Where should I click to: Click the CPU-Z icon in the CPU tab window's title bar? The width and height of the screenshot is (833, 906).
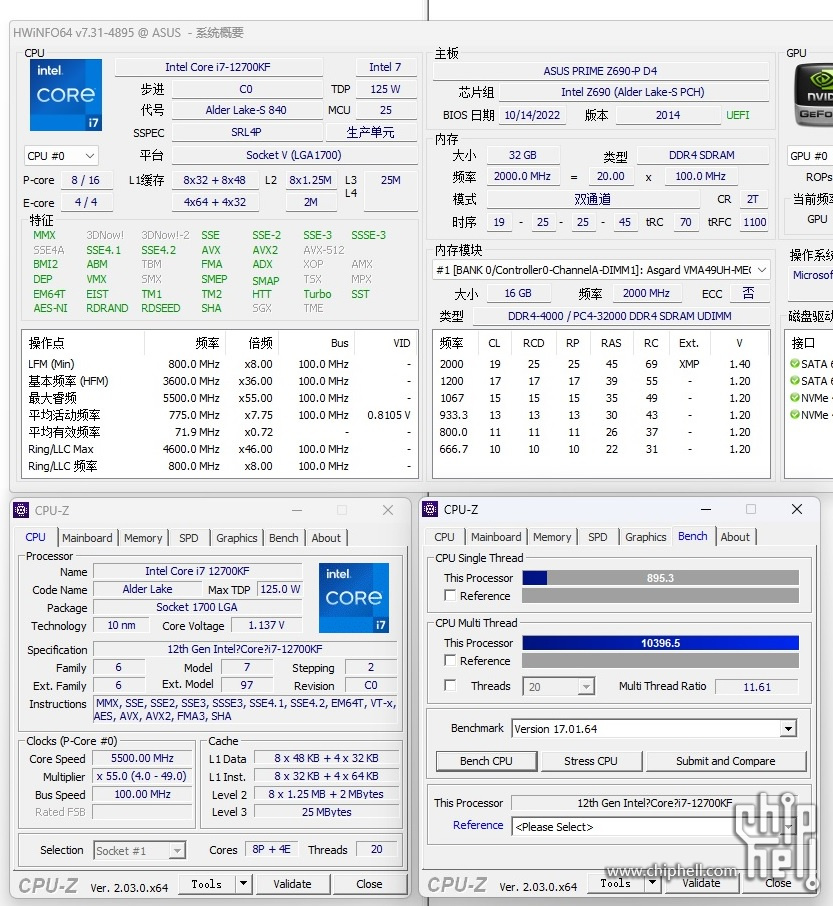click(21, 510)
